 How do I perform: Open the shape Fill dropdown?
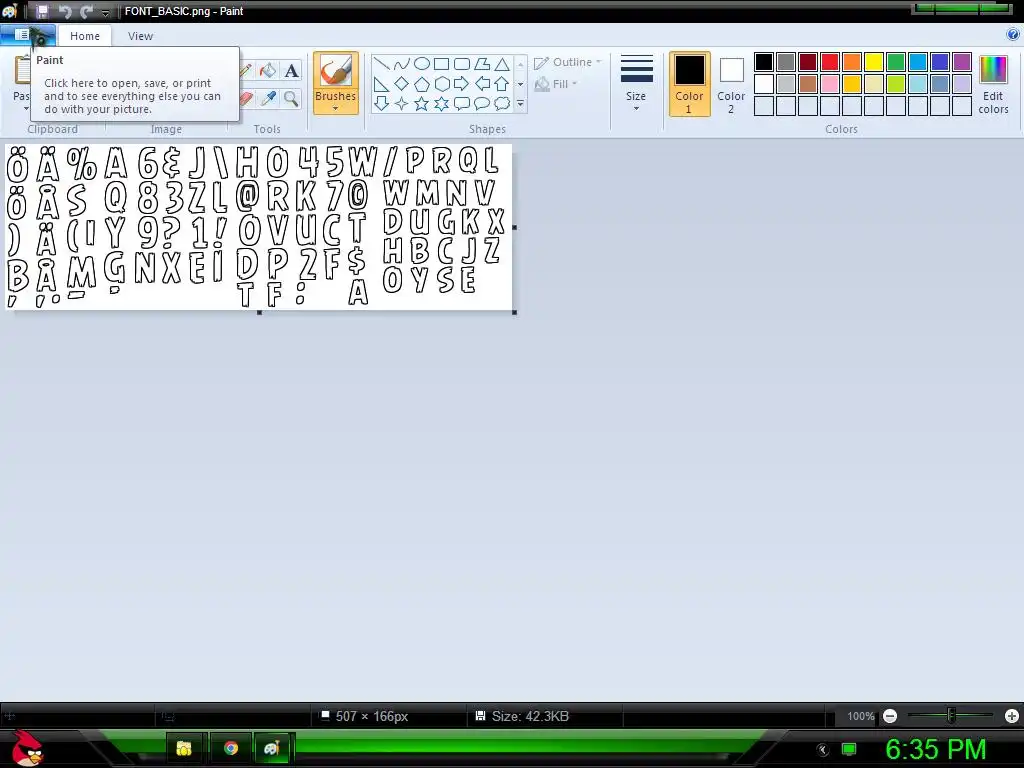tap(556, 84)
